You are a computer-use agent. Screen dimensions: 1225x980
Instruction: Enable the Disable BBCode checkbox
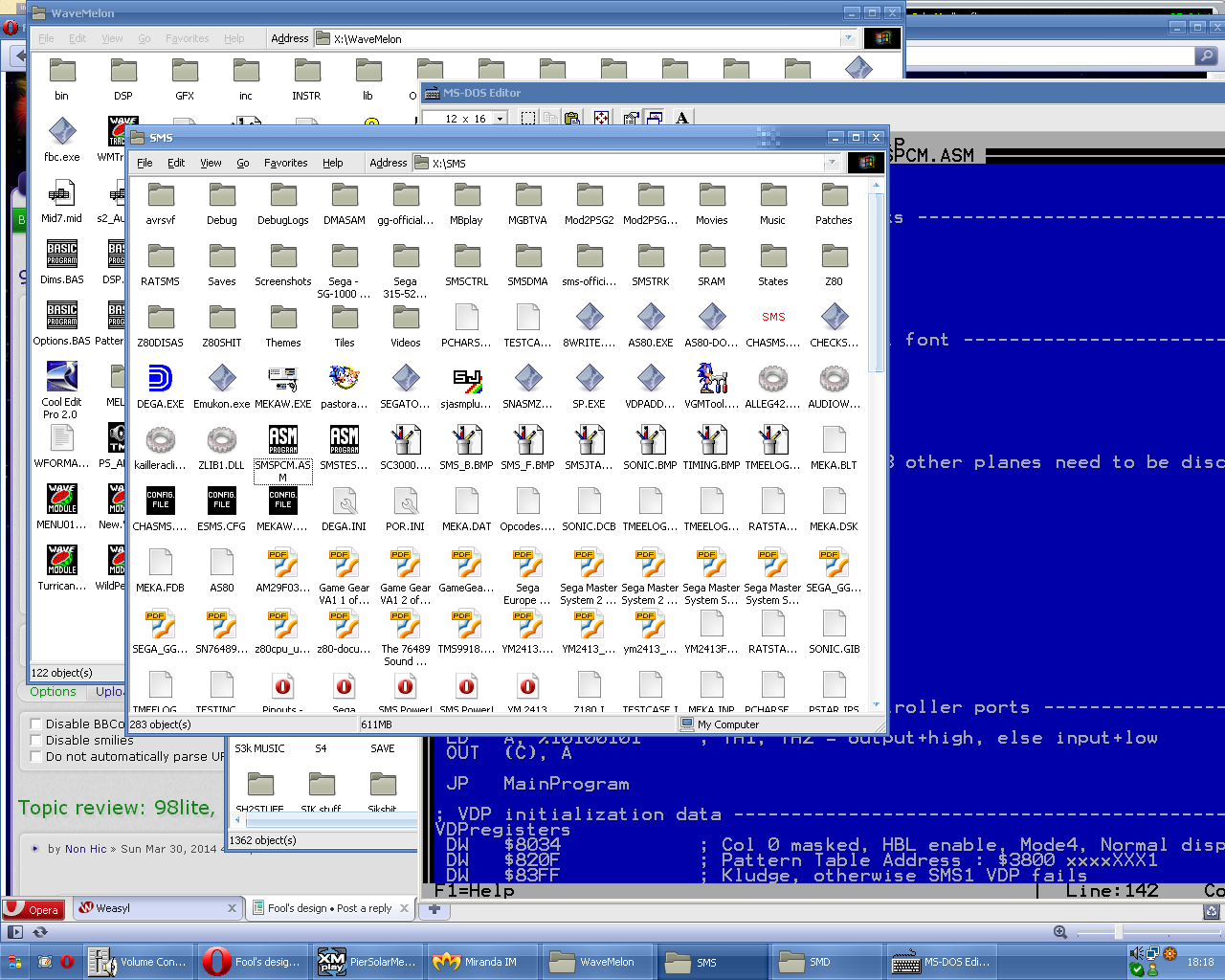(x=36, y=724)
